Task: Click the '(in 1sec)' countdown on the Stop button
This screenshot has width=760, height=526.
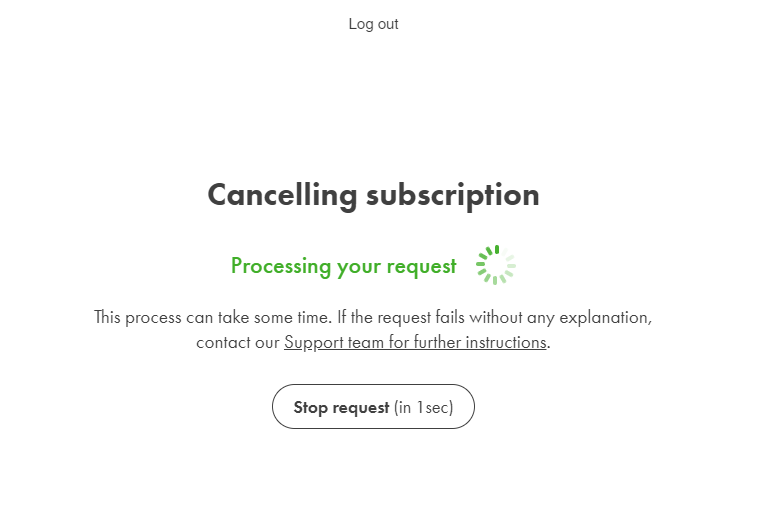Action: (x=424, y=407)
